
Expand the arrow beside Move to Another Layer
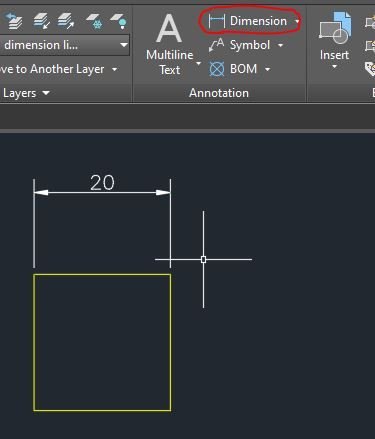point(115,69)
